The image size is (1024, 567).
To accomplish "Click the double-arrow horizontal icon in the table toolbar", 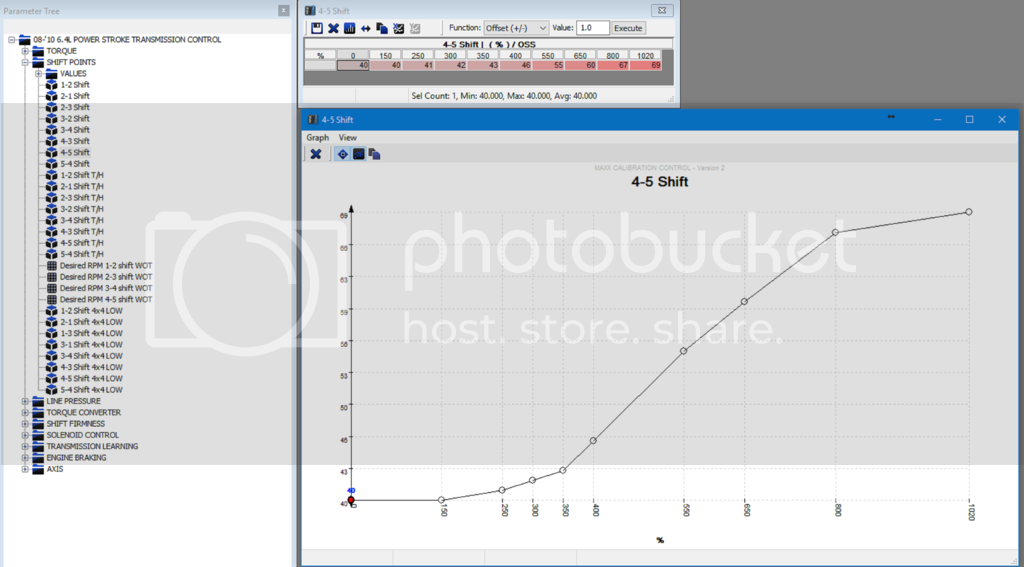I will tap(366, 28).
